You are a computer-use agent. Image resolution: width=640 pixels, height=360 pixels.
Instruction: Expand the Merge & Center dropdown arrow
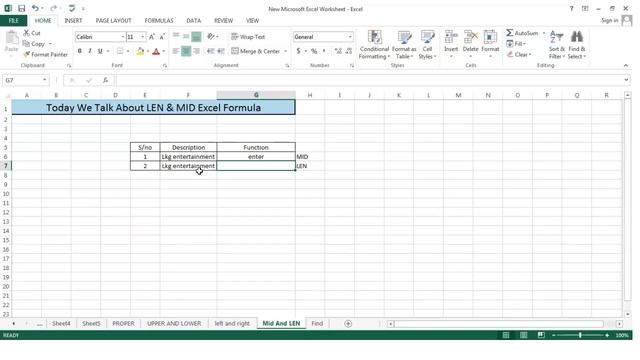click(285, 51)
